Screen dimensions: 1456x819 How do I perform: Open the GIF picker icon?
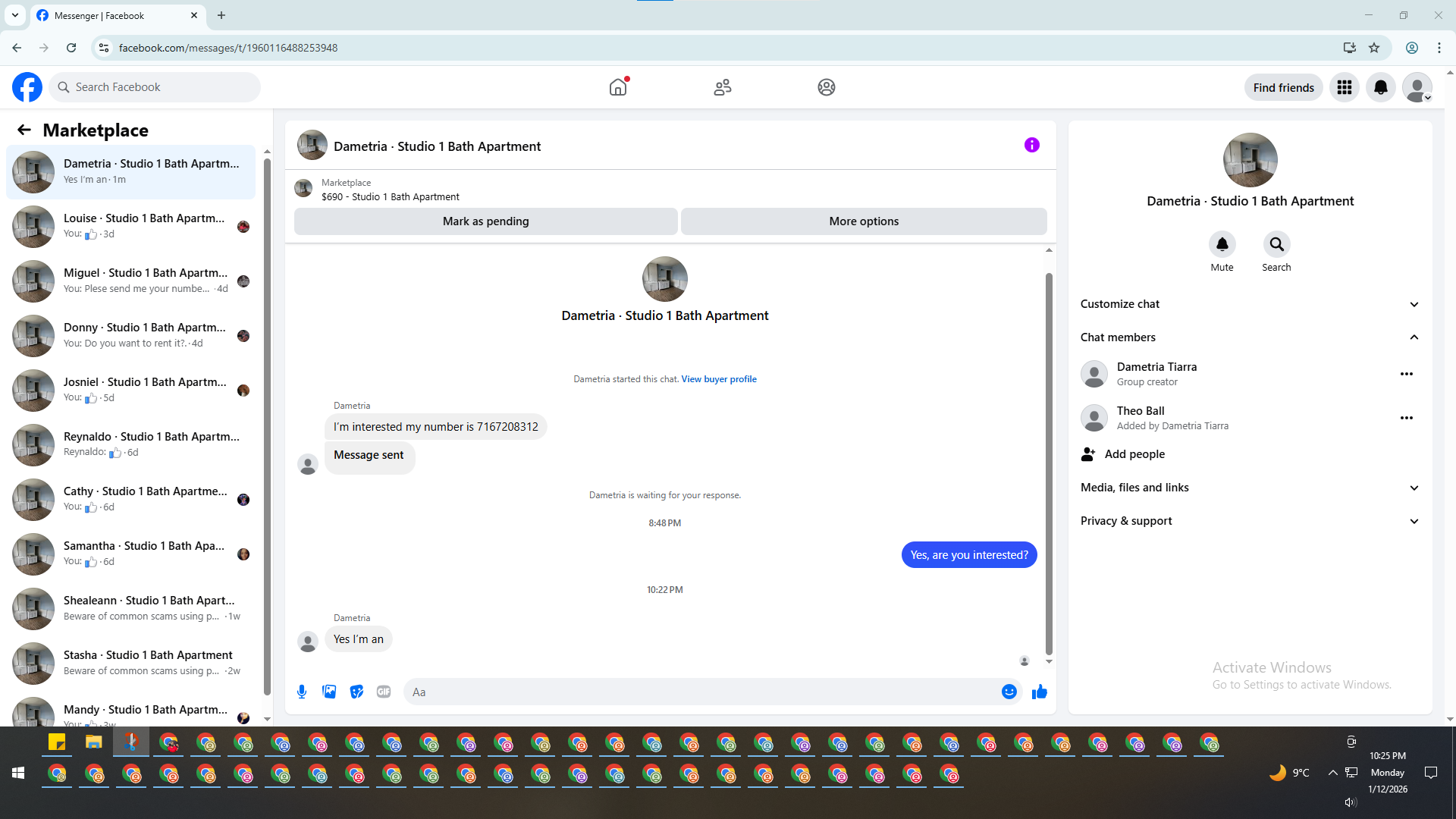click(384, 692)
